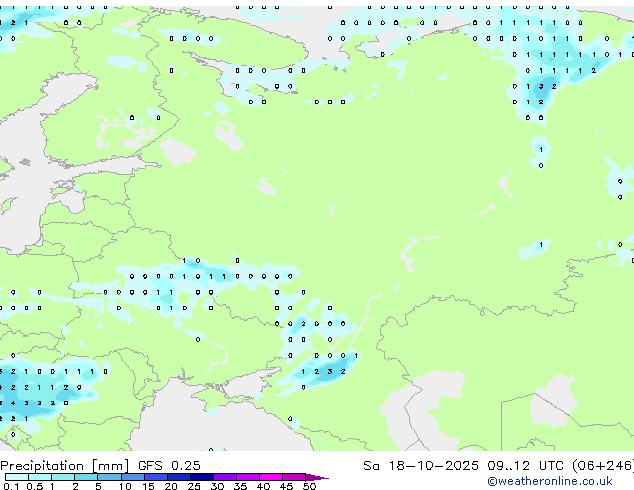Click the '0.1' legend scale value
This screenshot has width=634, height=490.
[11, 486]
